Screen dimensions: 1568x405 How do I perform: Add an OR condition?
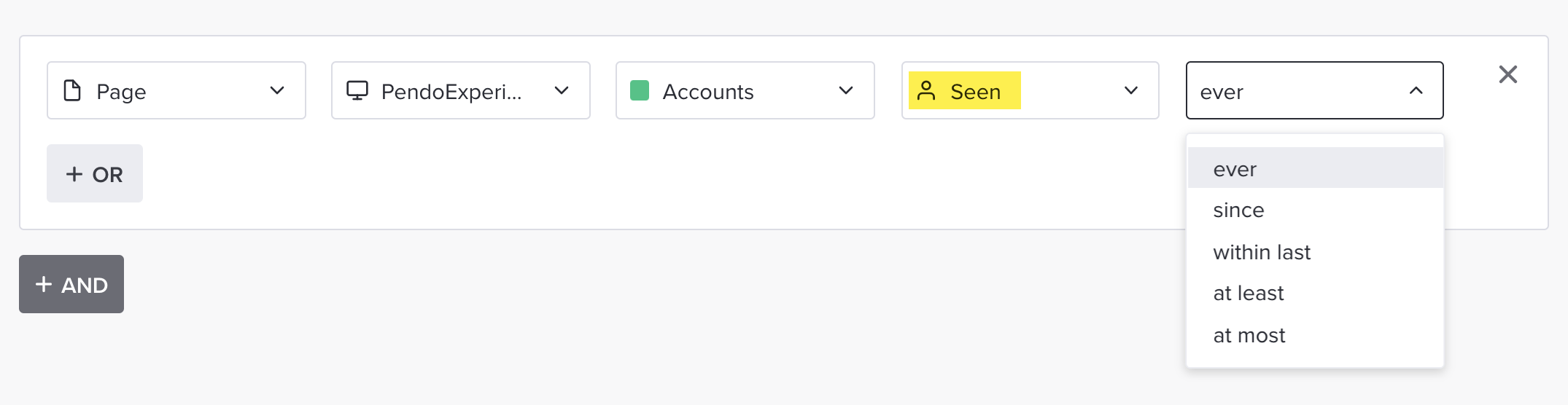point(95,173)
